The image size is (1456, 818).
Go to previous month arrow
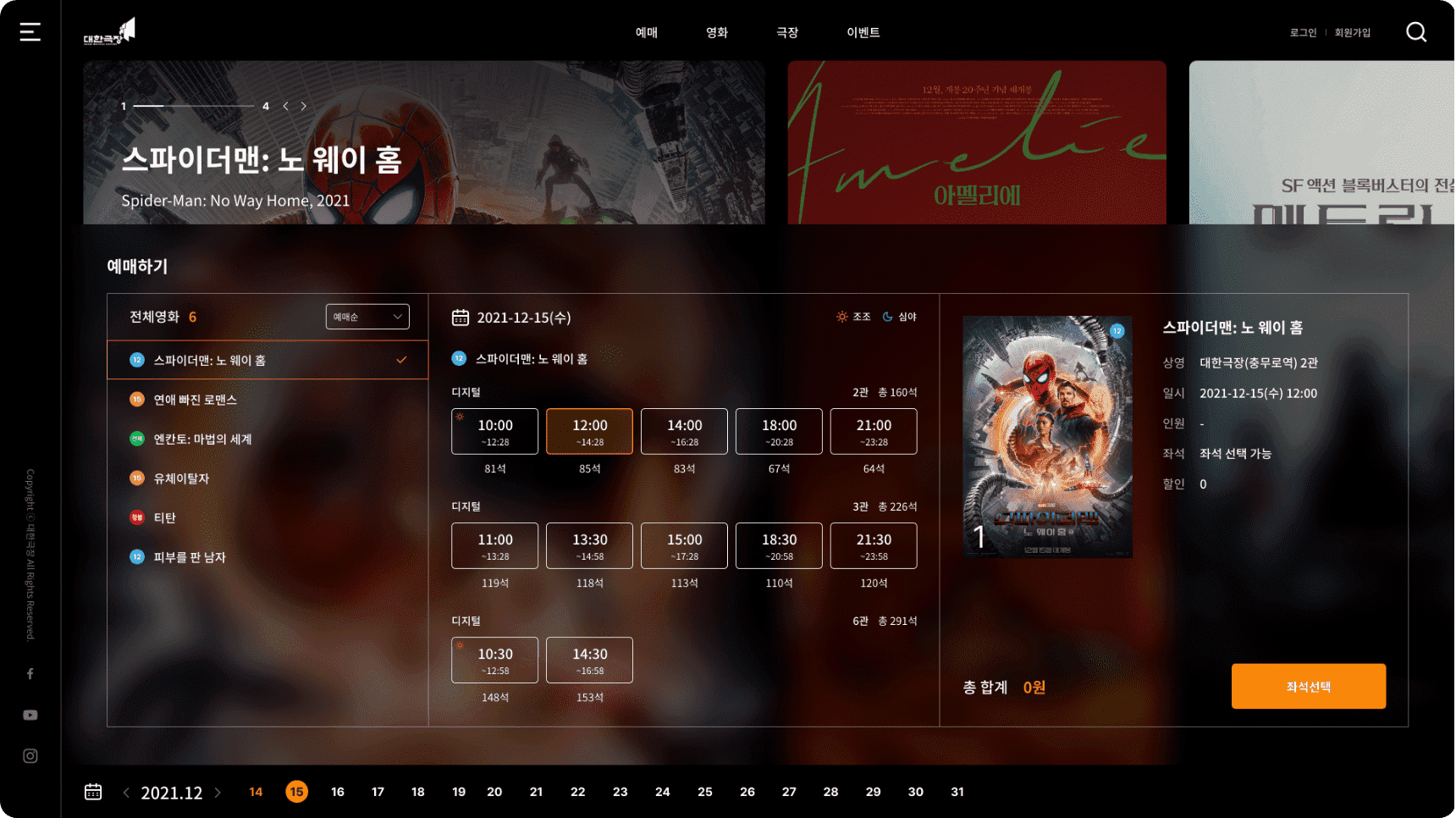(126, 793)
